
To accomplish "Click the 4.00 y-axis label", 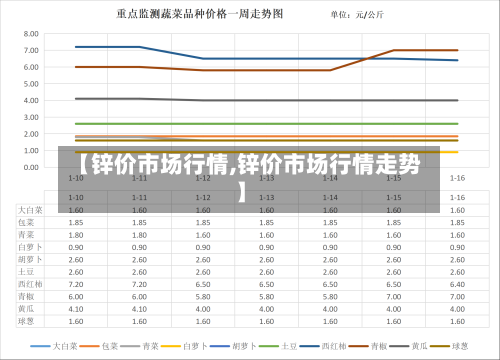I will click(x=31, y=100).
